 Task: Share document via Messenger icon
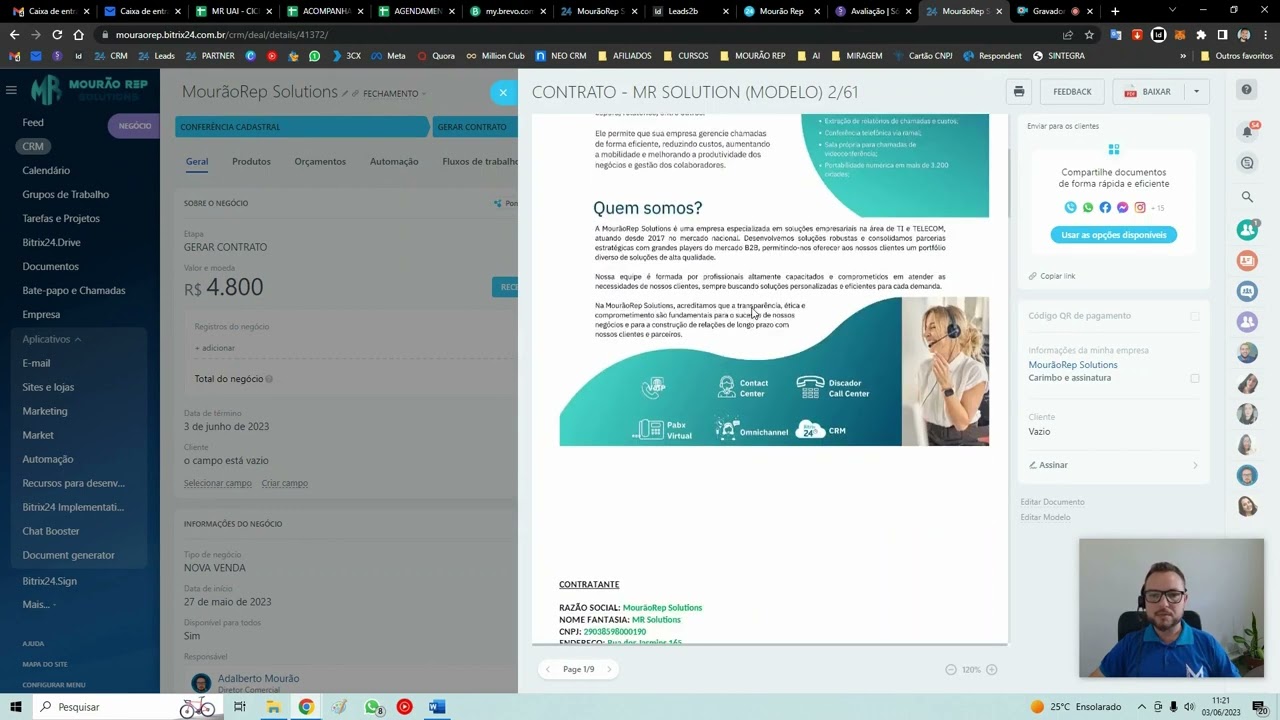pos(1122,207)
